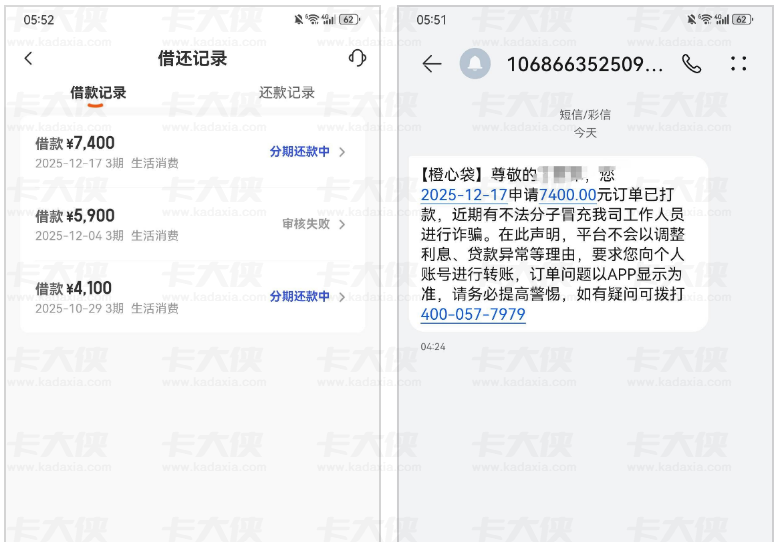Switch to the 还款记录 tab

click(x=287, y=93)
